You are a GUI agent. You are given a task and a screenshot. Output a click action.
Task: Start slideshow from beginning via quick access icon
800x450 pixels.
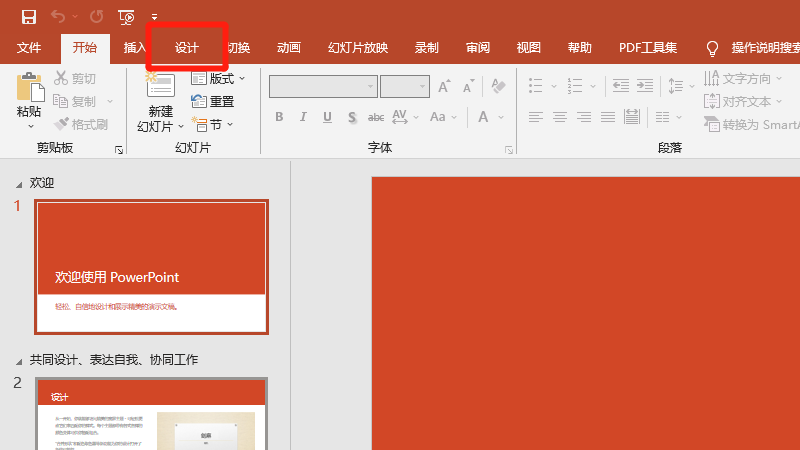(126, 16)
